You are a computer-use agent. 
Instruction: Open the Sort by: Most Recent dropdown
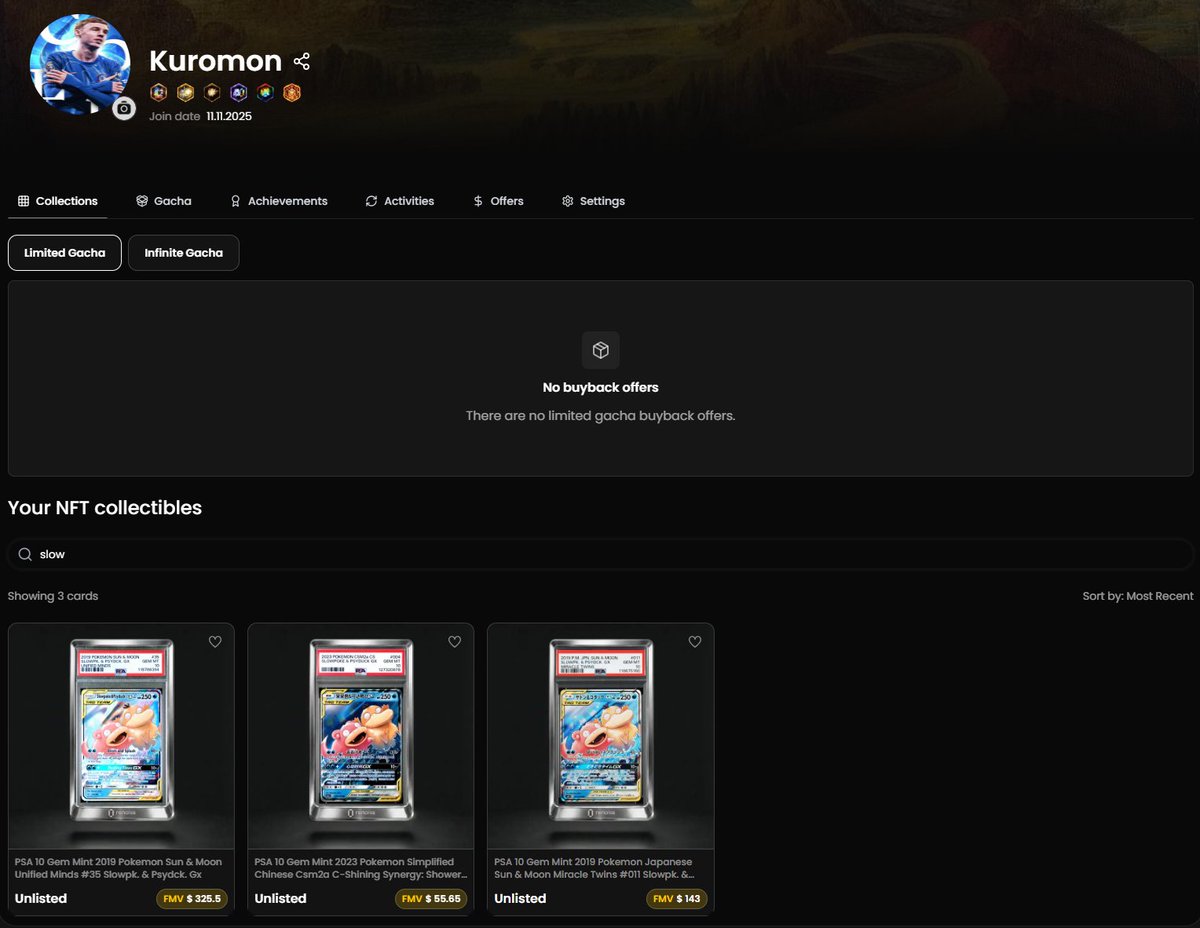tap(1138, 596)
